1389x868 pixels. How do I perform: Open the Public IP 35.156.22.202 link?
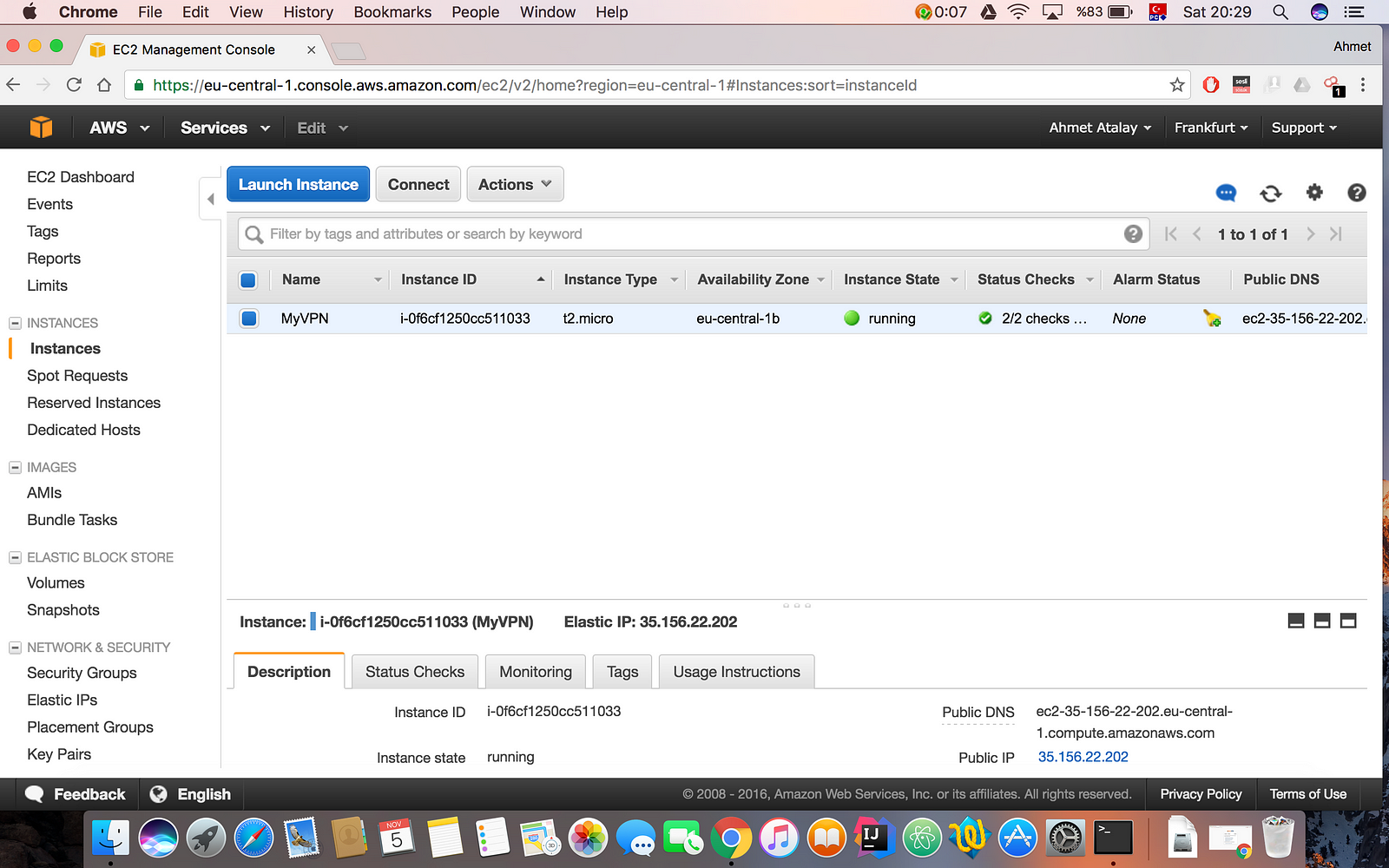(1083, 757)
